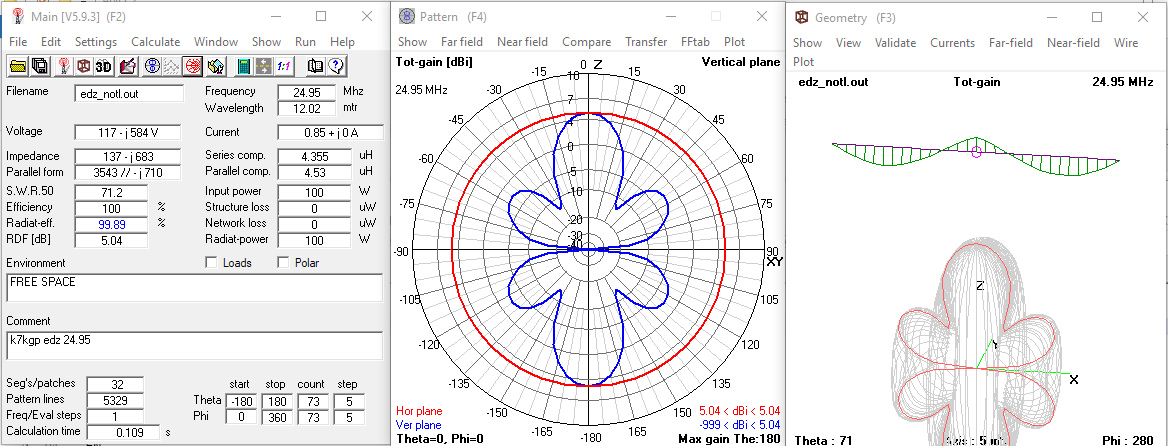
Task: Click the save output disk icon
Action: coord(39,66)
